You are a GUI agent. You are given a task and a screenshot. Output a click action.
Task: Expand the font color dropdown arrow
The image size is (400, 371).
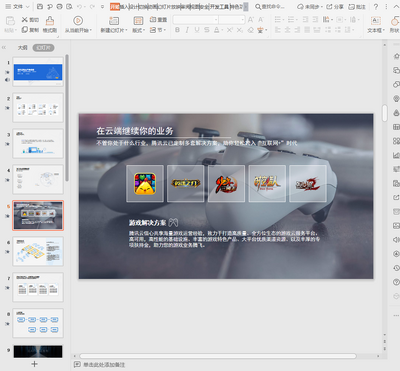(222, 30)
